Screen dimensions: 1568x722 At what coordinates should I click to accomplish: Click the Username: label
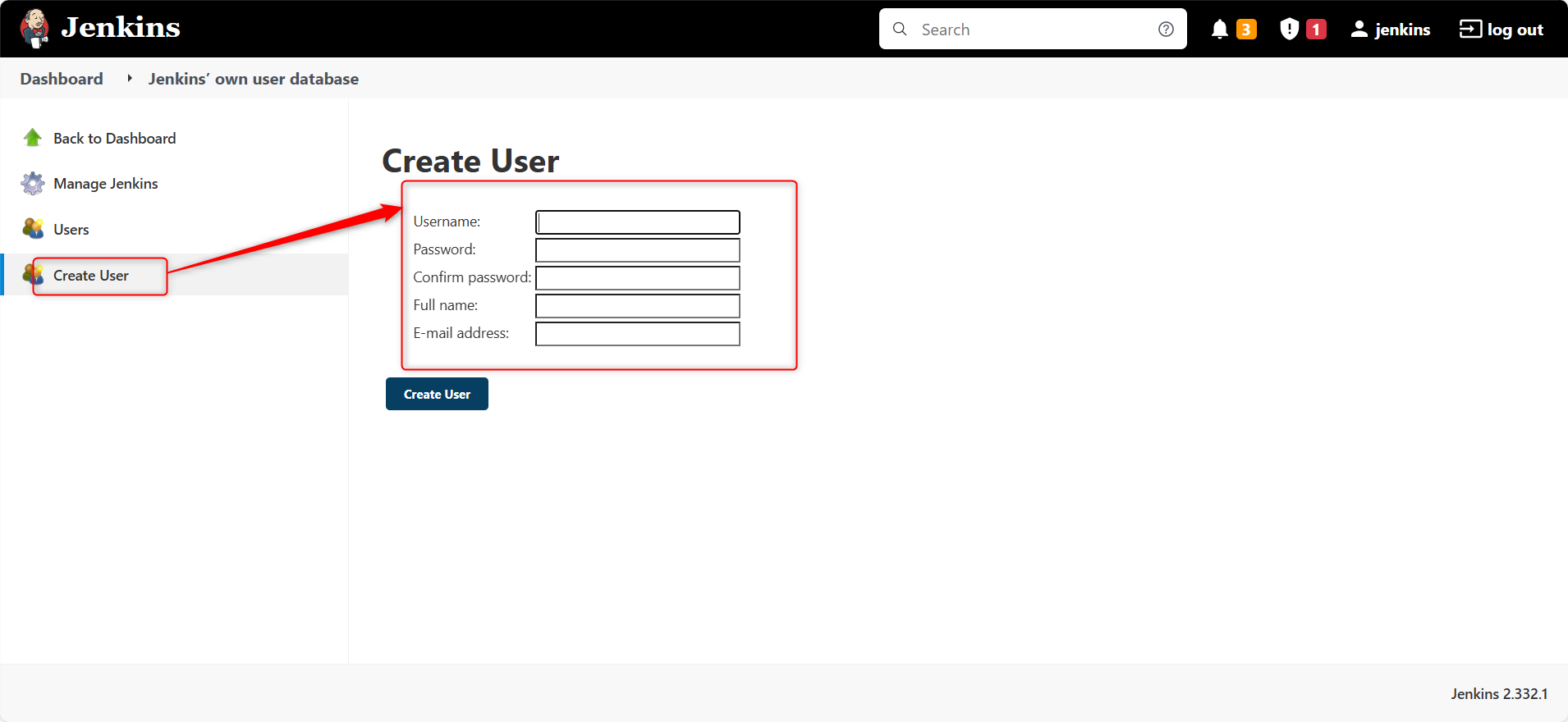447,222
